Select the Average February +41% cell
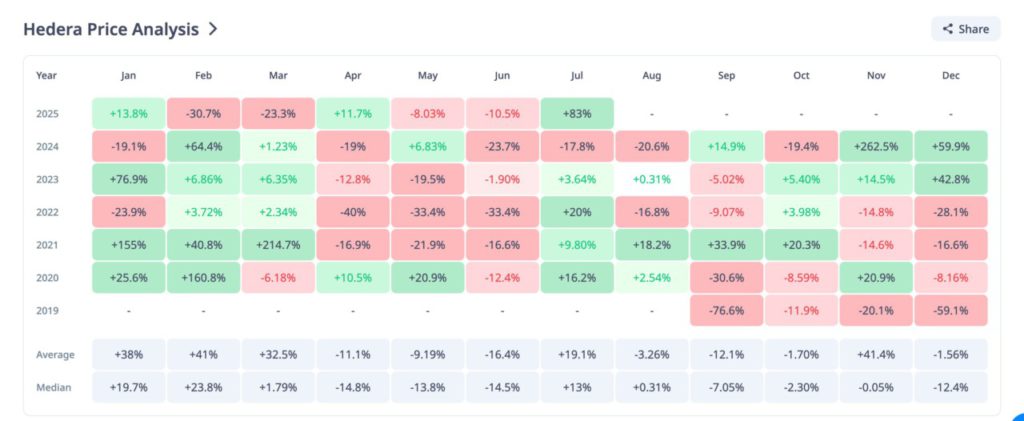This screenshot has width=1024, height=421. pyautogui.click(x=203, y=354)
